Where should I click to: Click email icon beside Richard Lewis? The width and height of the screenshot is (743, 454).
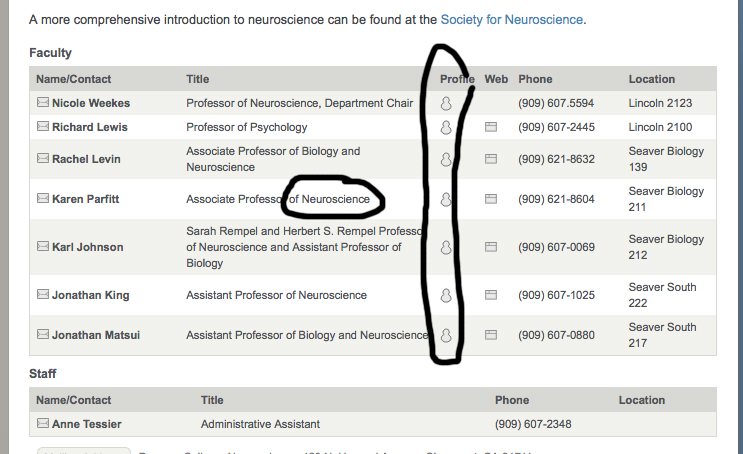pos(42,127)
